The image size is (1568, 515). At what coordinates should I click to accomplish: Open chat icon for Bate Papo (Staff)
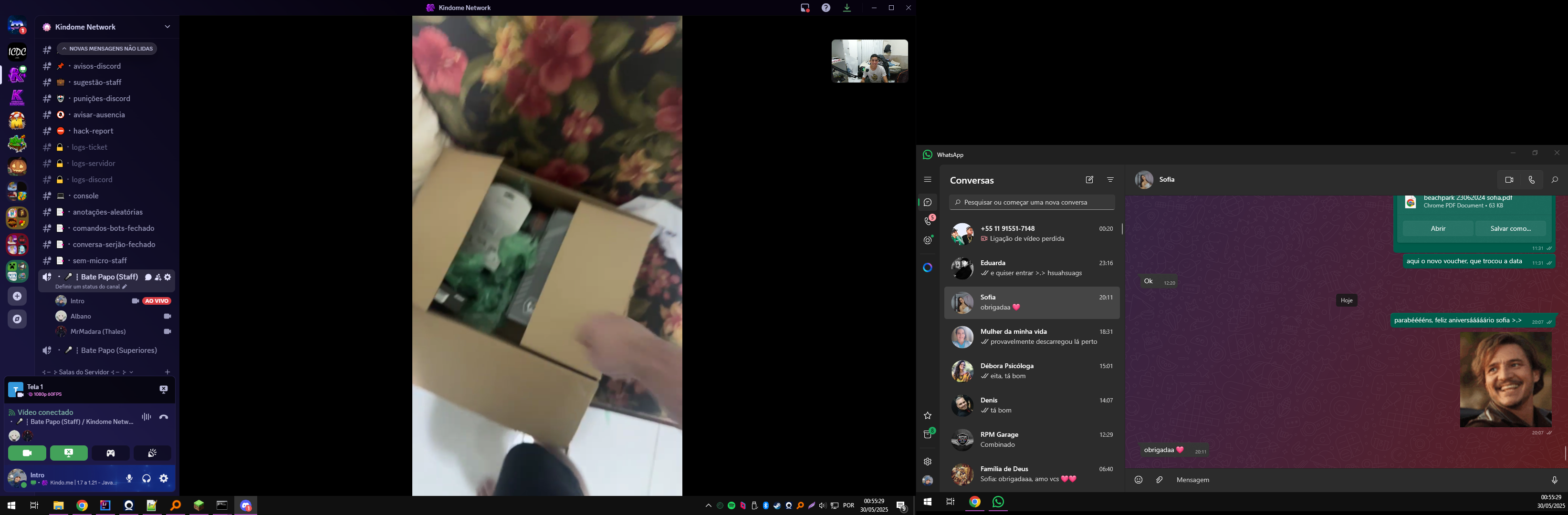coord(148,277)
